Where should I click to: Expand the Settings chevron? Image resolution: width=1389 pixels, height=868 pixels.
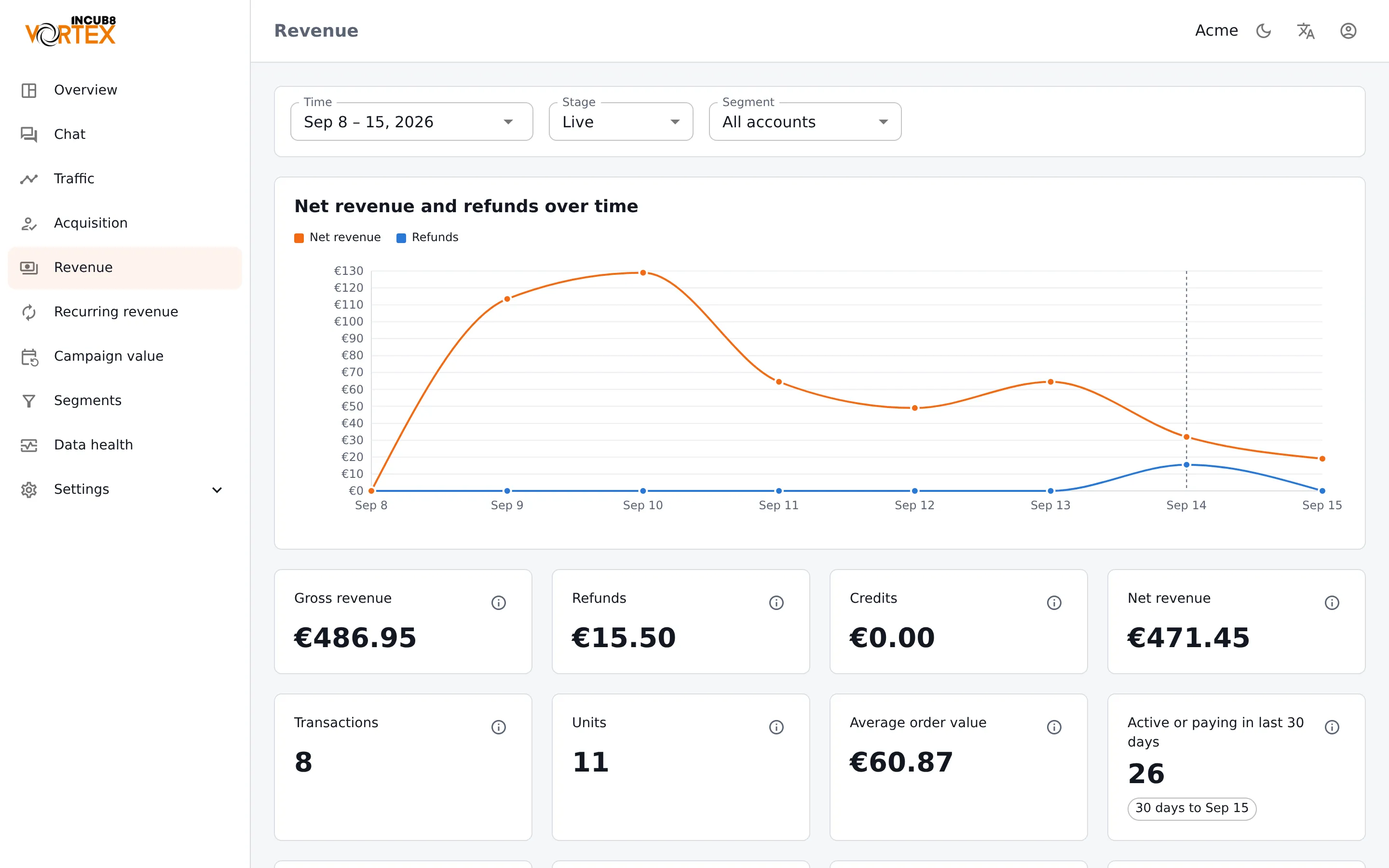[217, 489]
